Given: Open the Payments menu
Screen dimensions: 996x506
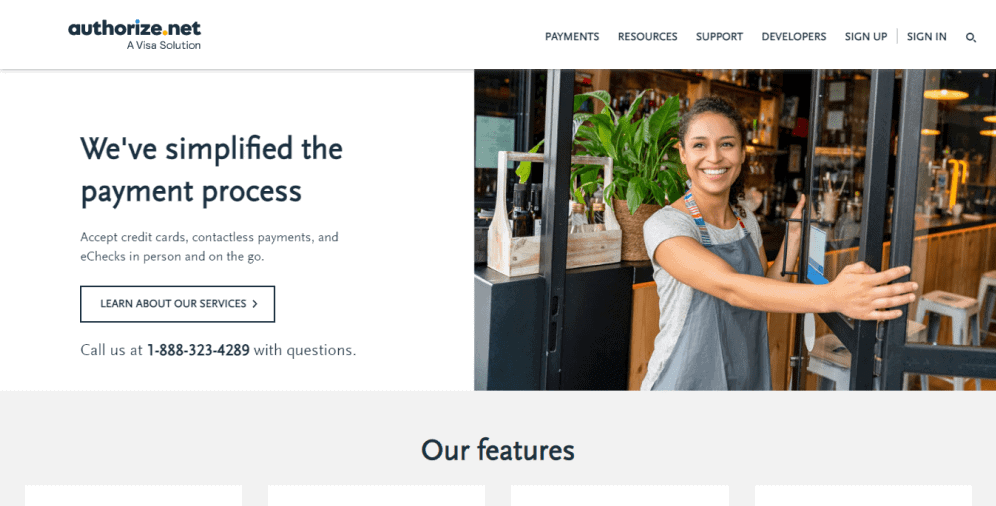Looking at the screenshot, I should [572, 37].
